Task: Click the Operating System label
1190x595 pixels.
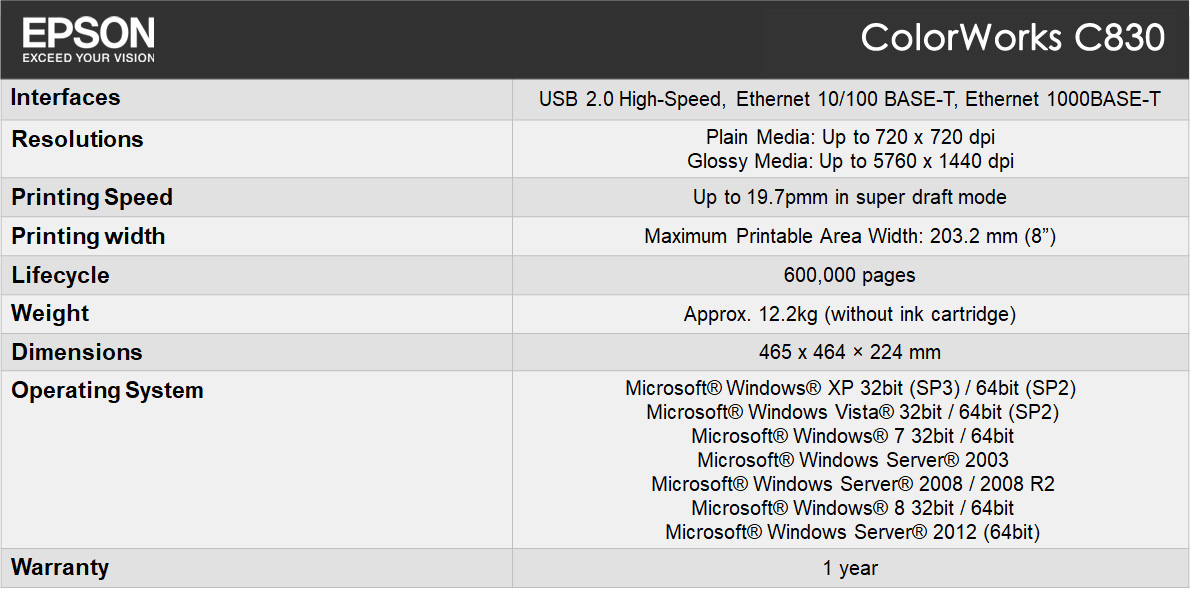Action: pos(107,391)
